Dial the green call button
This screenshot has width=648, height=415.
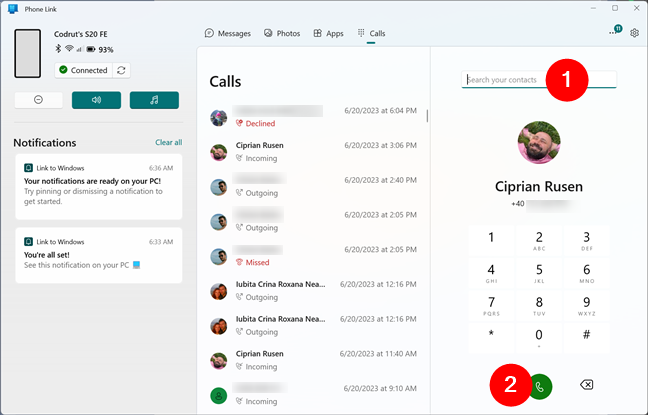point(540,386)
